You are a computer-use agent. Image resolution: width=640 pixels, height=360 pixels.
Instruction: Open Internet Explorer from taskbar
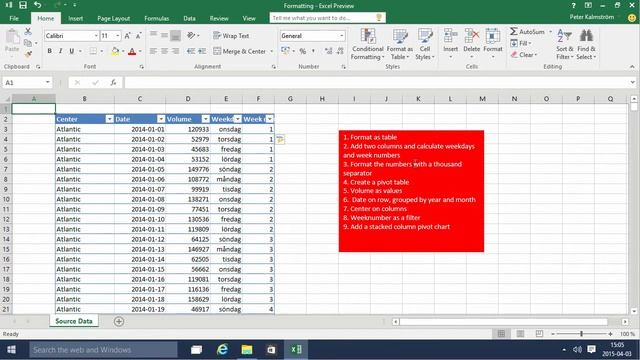click(x=222, y=349)
